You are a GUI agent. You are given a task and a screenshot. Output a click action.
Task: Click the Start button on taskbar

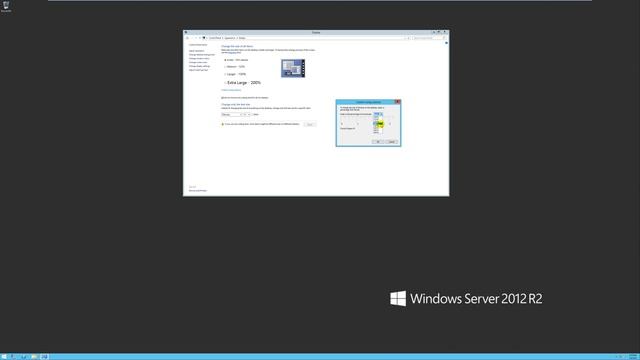4,357
